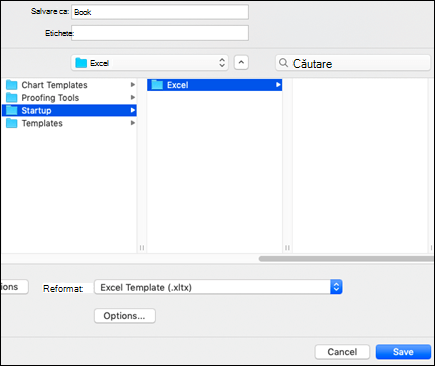Click the Templates folder icon
The image size is (435, 366).
[12, 123]
